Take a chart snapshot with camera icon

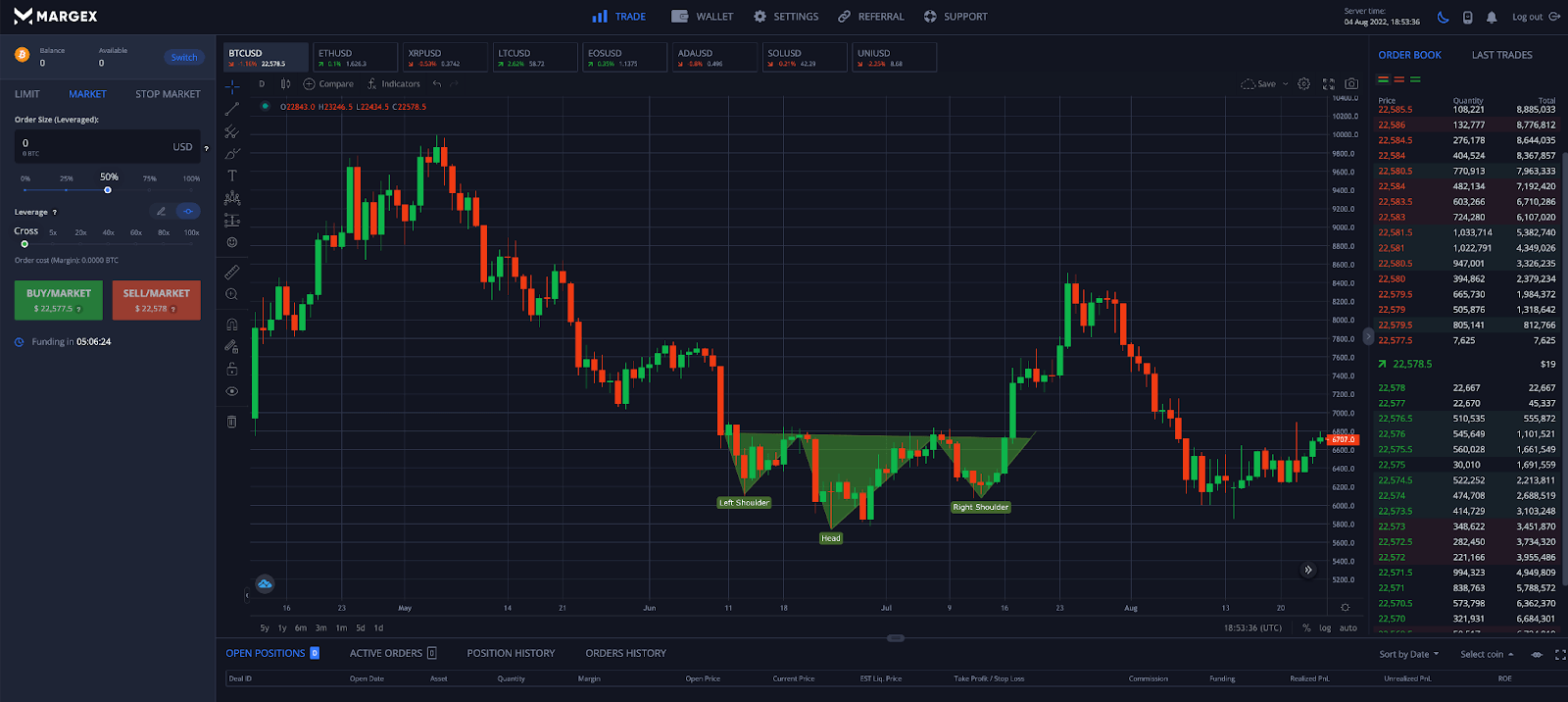click(x=1351, y=84)
